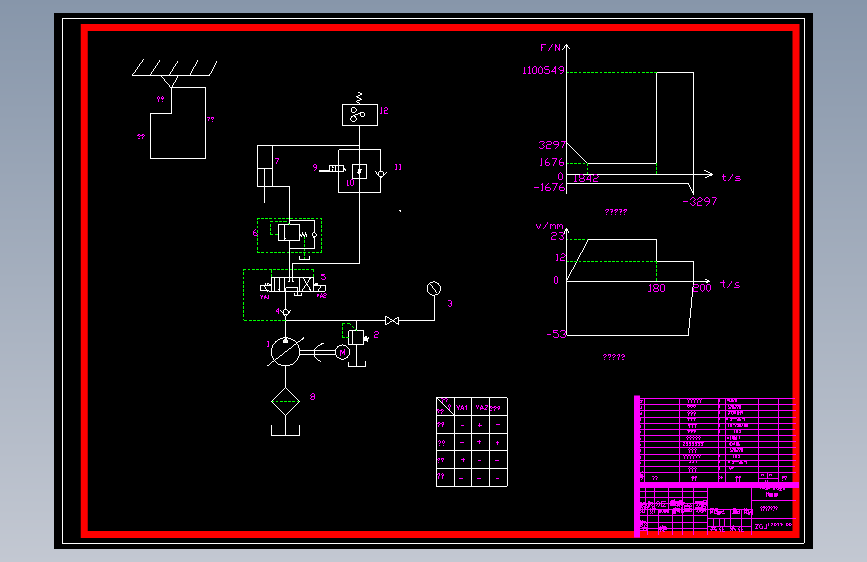Select YA1 label beside directional valve
867x562 pixels.
coord(265,297)
